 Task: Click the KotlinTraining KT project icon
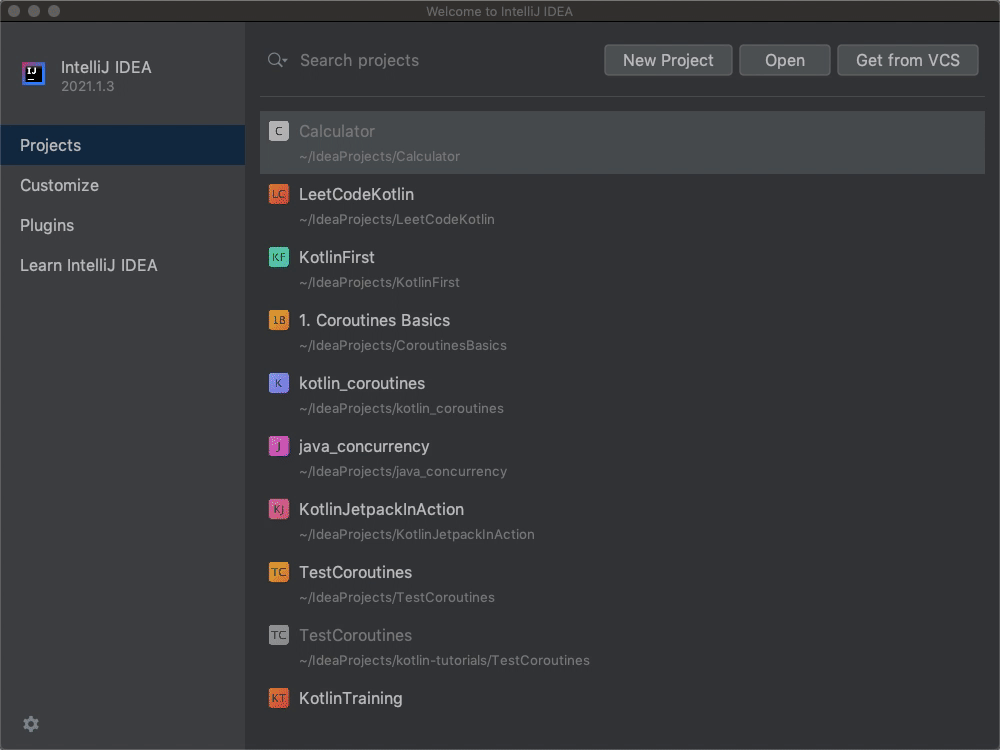coord(279,698)
